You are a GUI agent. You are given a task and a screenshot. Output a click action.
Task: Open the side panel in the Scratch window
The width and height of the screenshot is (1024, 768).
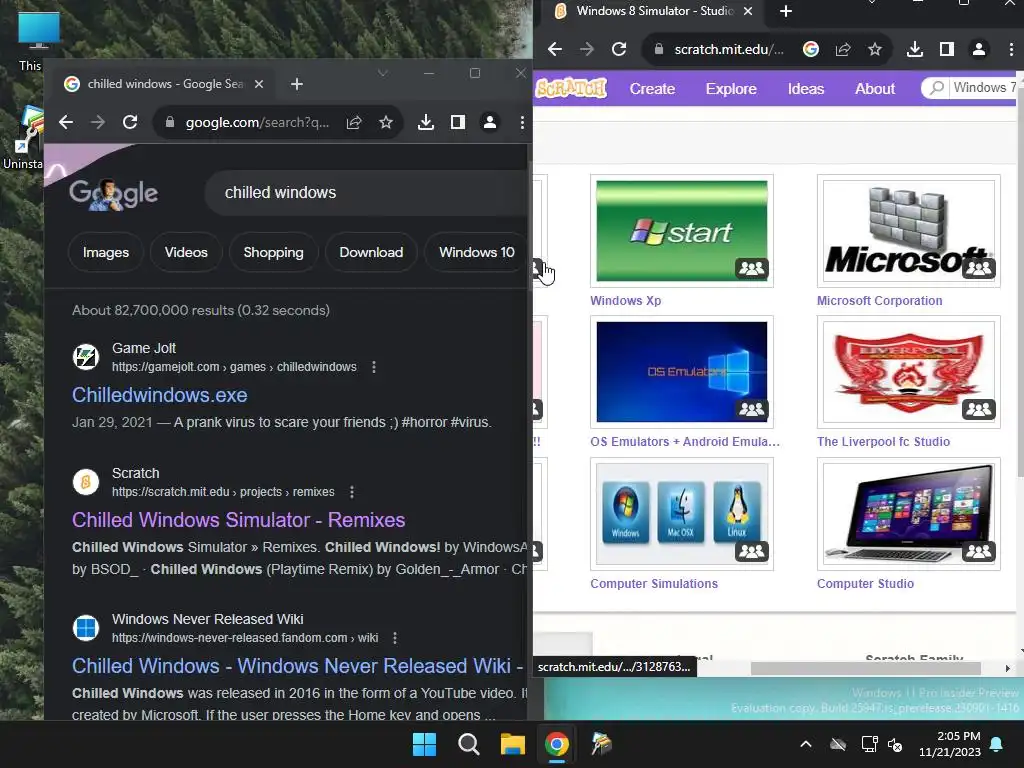click(947, 49)
